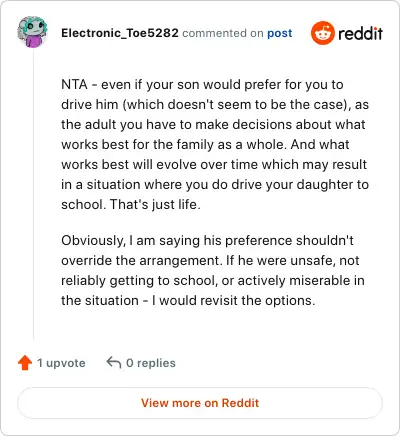Click the line 'drive him (which doesn't seem'

pos(215,104)
